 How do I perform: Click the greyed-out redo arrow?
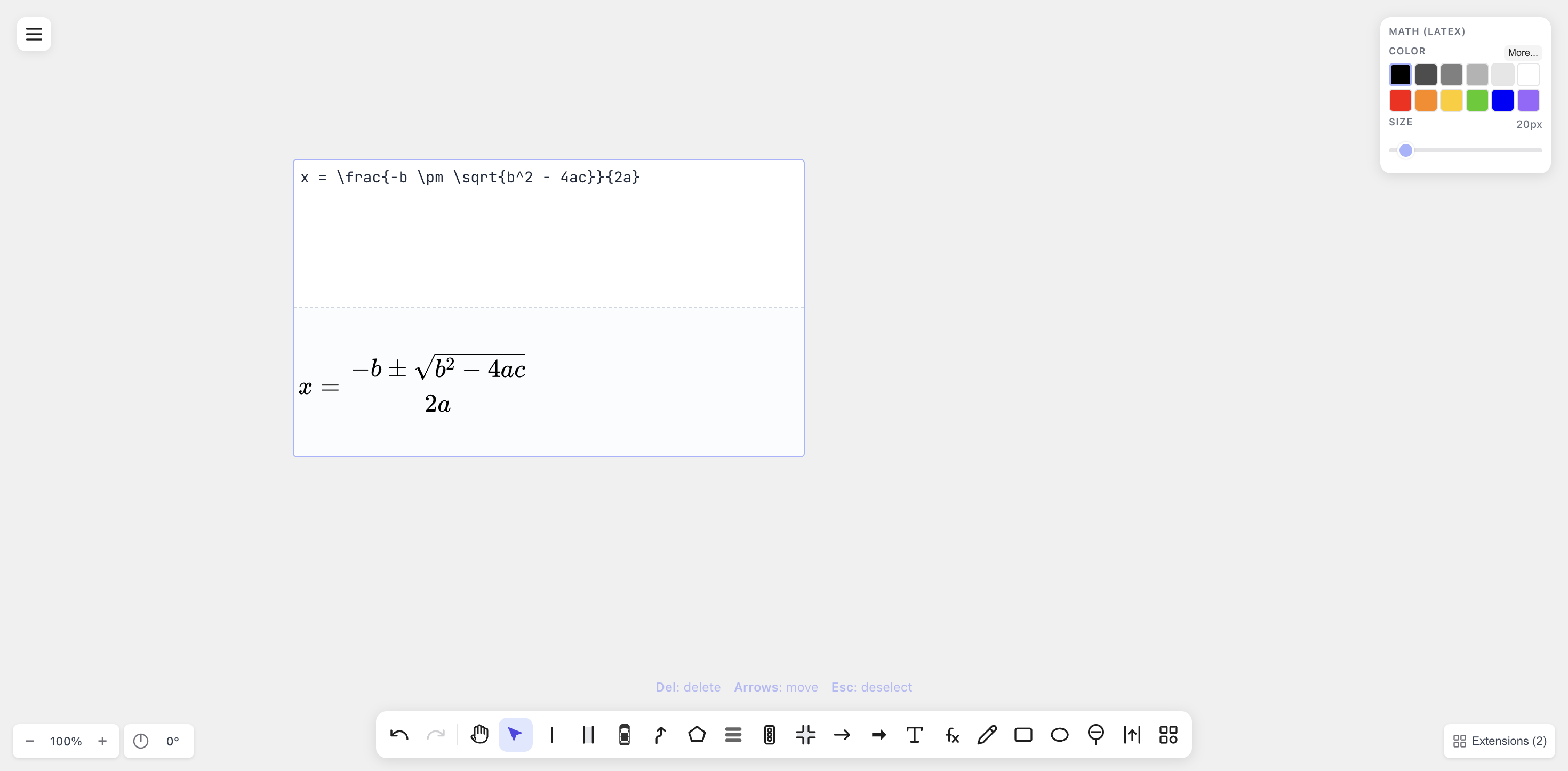[436, 735]
